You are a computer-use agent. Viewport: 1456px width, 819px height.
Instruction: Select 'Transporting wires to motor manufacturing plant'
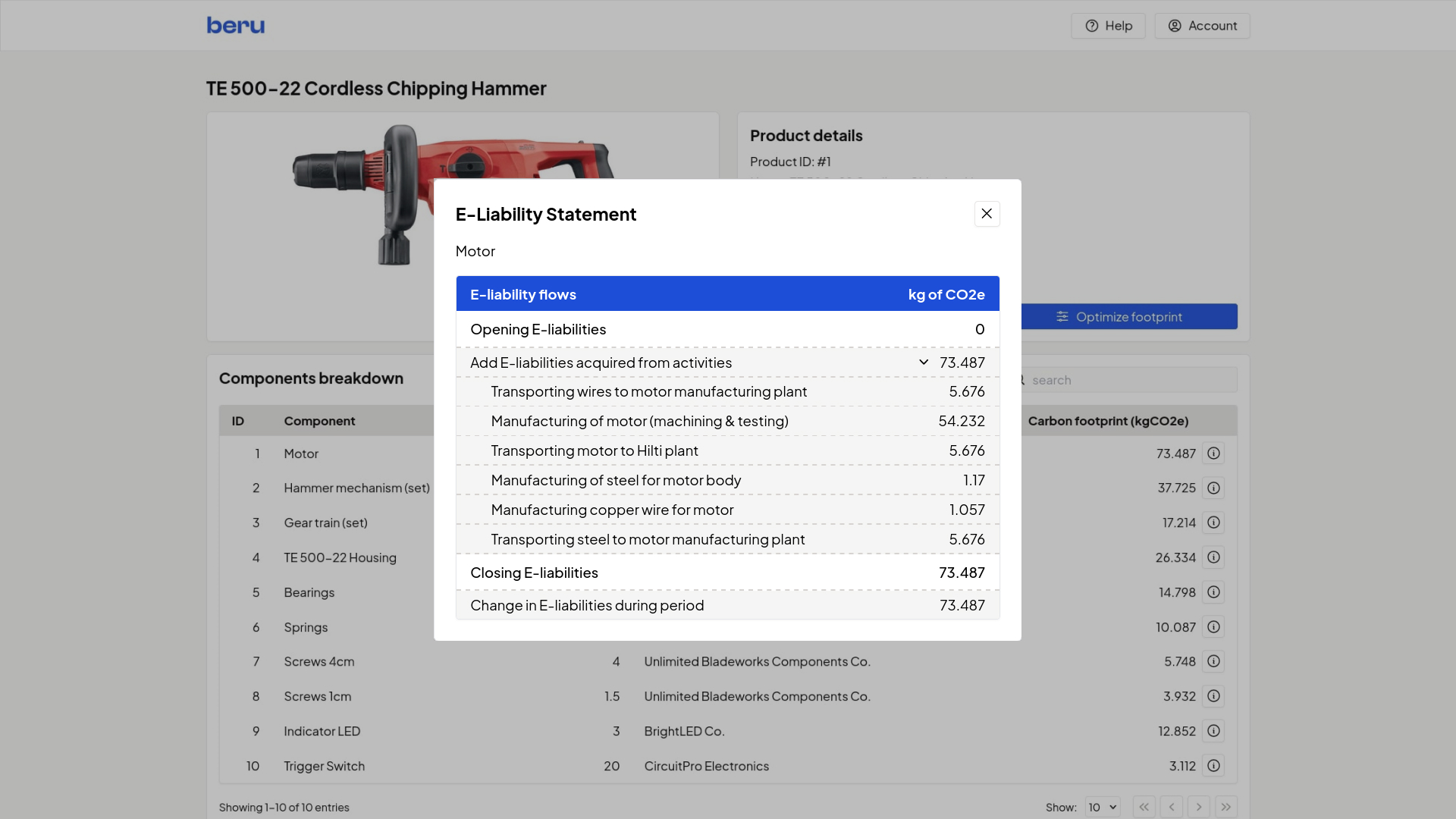coord(727,392)
